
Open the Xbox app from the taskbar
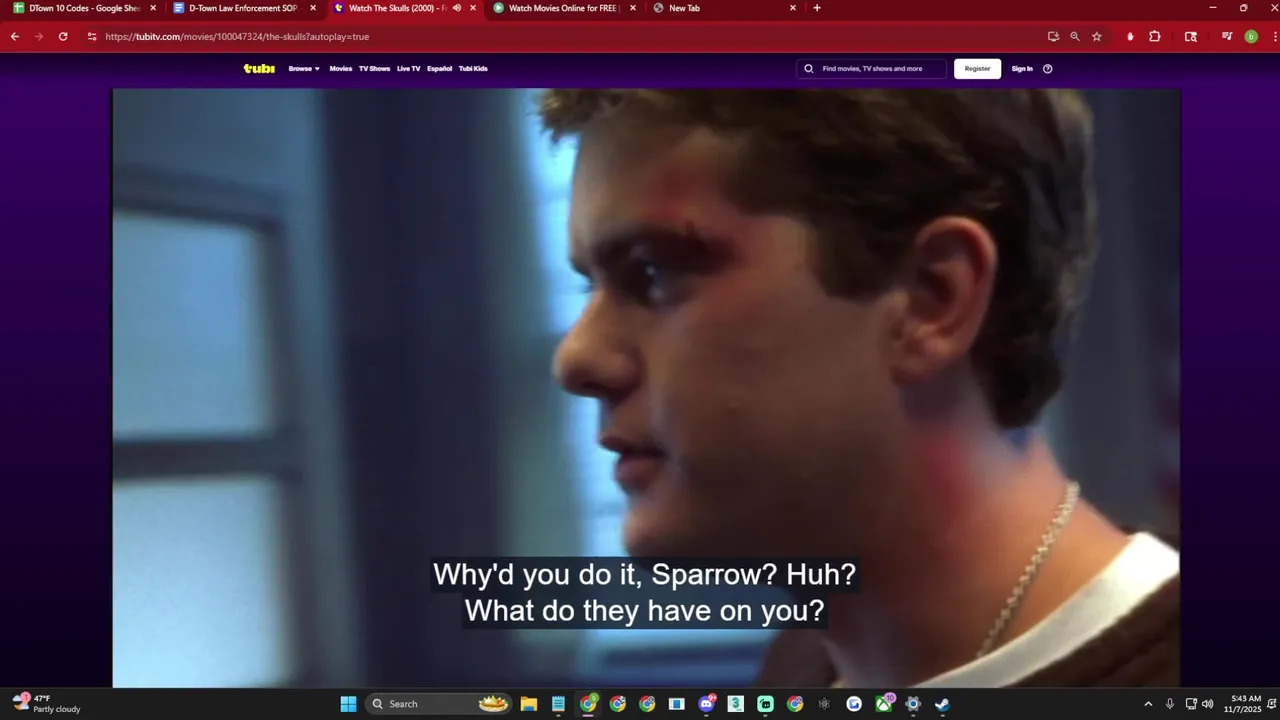[x=884, y=704]
